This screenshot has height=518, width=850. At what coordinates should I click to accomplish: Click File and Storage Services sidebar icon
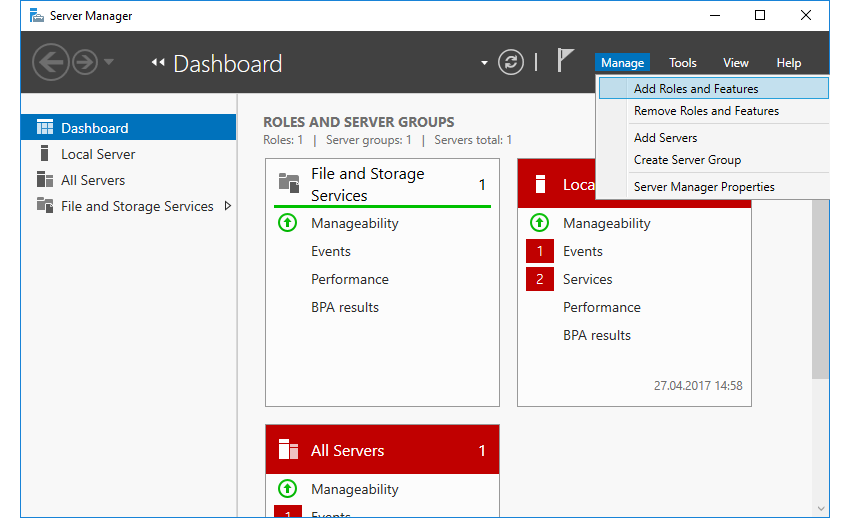pos(44,205)
